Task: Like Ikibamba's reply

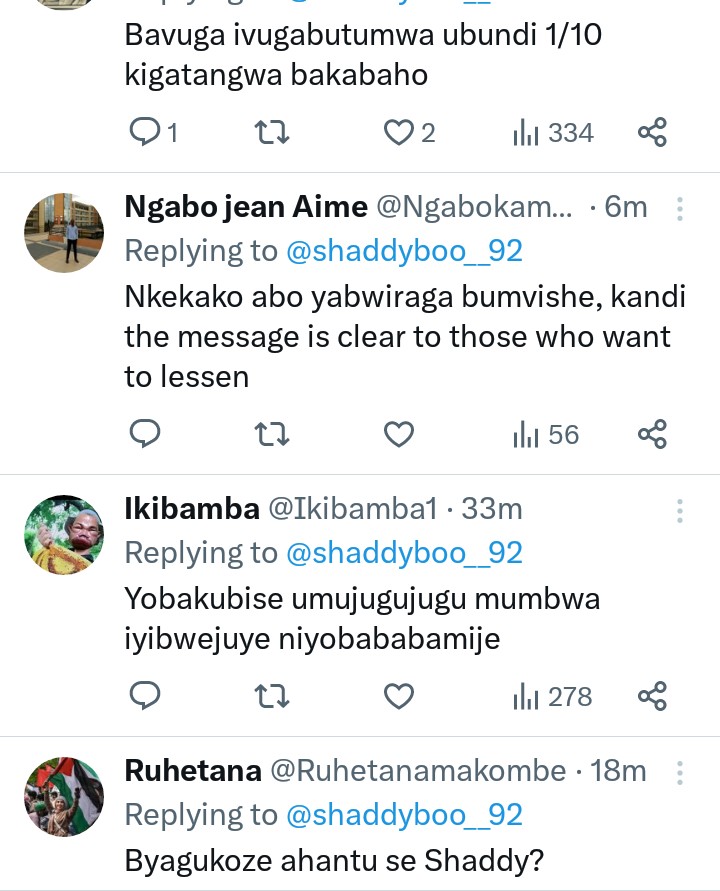Action: [x=400, y=696]
